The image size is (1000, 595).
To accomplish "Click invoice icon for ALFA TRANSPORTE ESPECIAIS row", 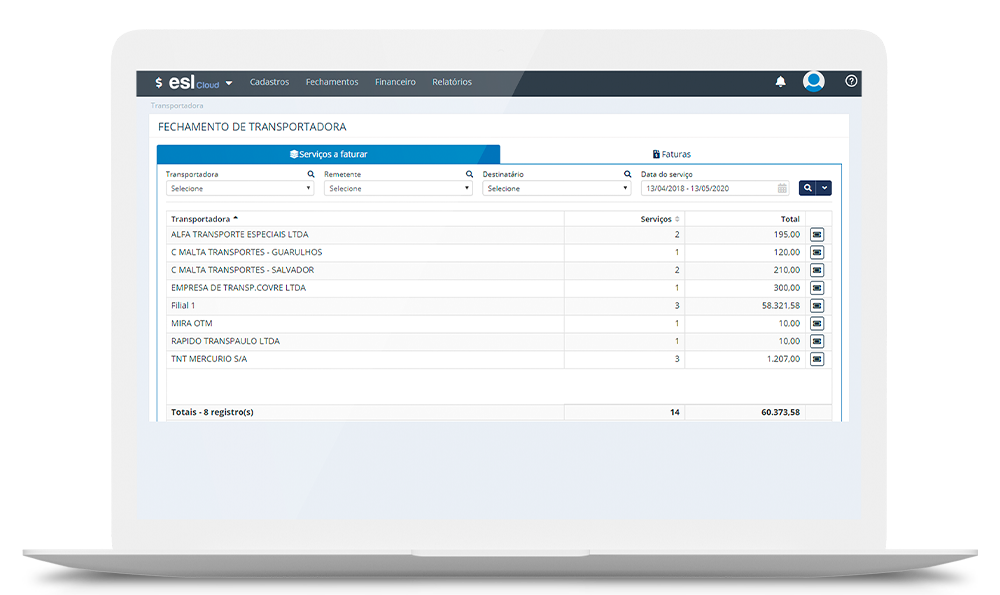I will tap(817, 234).
